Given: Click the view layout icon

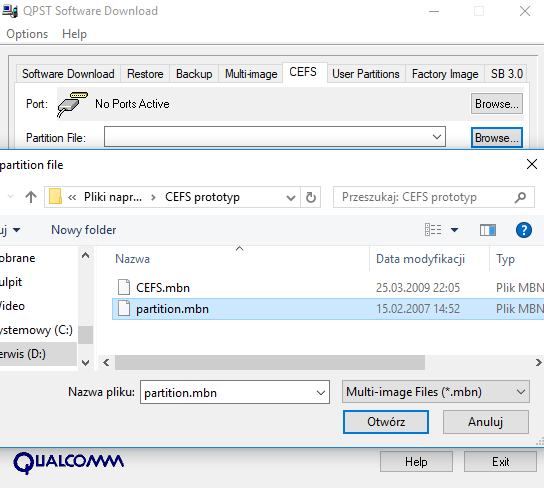Looking at the screenshot, I should 433,230.
